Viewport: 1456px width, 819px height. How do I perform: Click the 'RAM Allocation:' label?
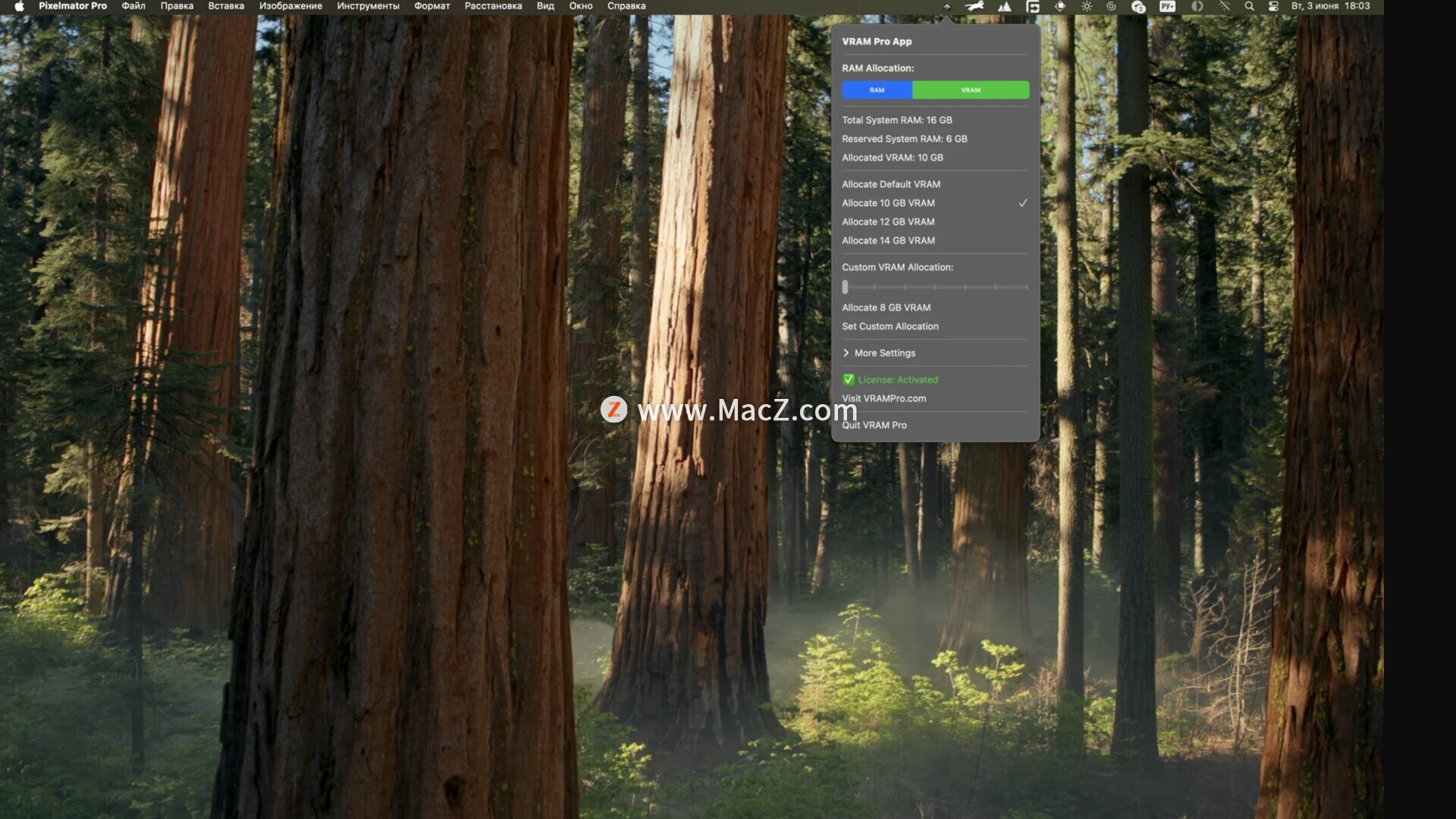877,68
